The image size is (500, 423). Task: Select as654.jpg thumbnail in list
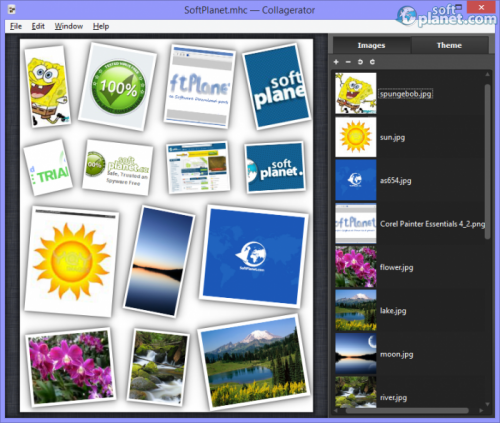click(x=356, y=180)
